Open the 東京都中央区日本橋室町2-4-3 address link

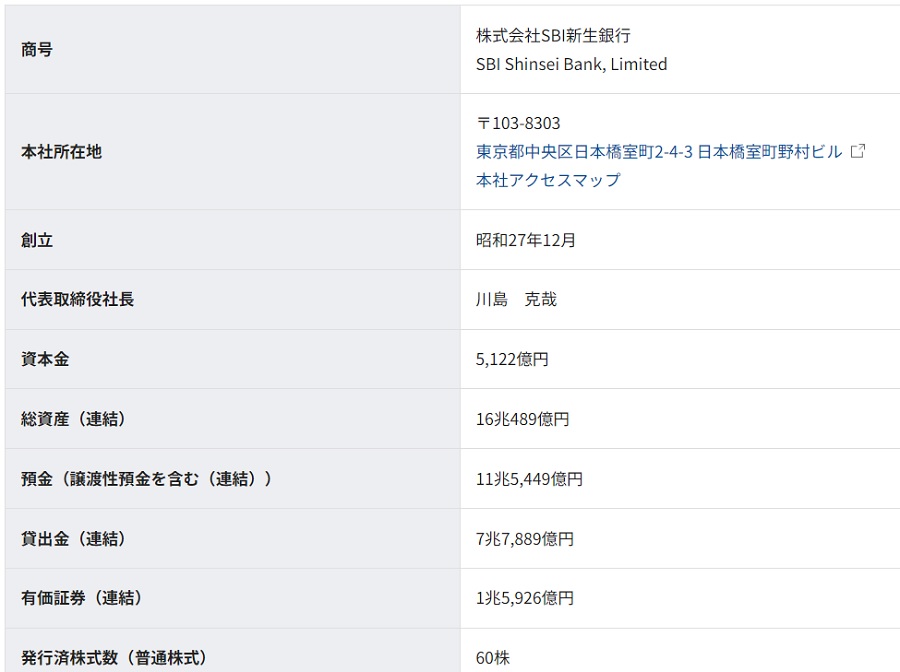click(658, 152)
